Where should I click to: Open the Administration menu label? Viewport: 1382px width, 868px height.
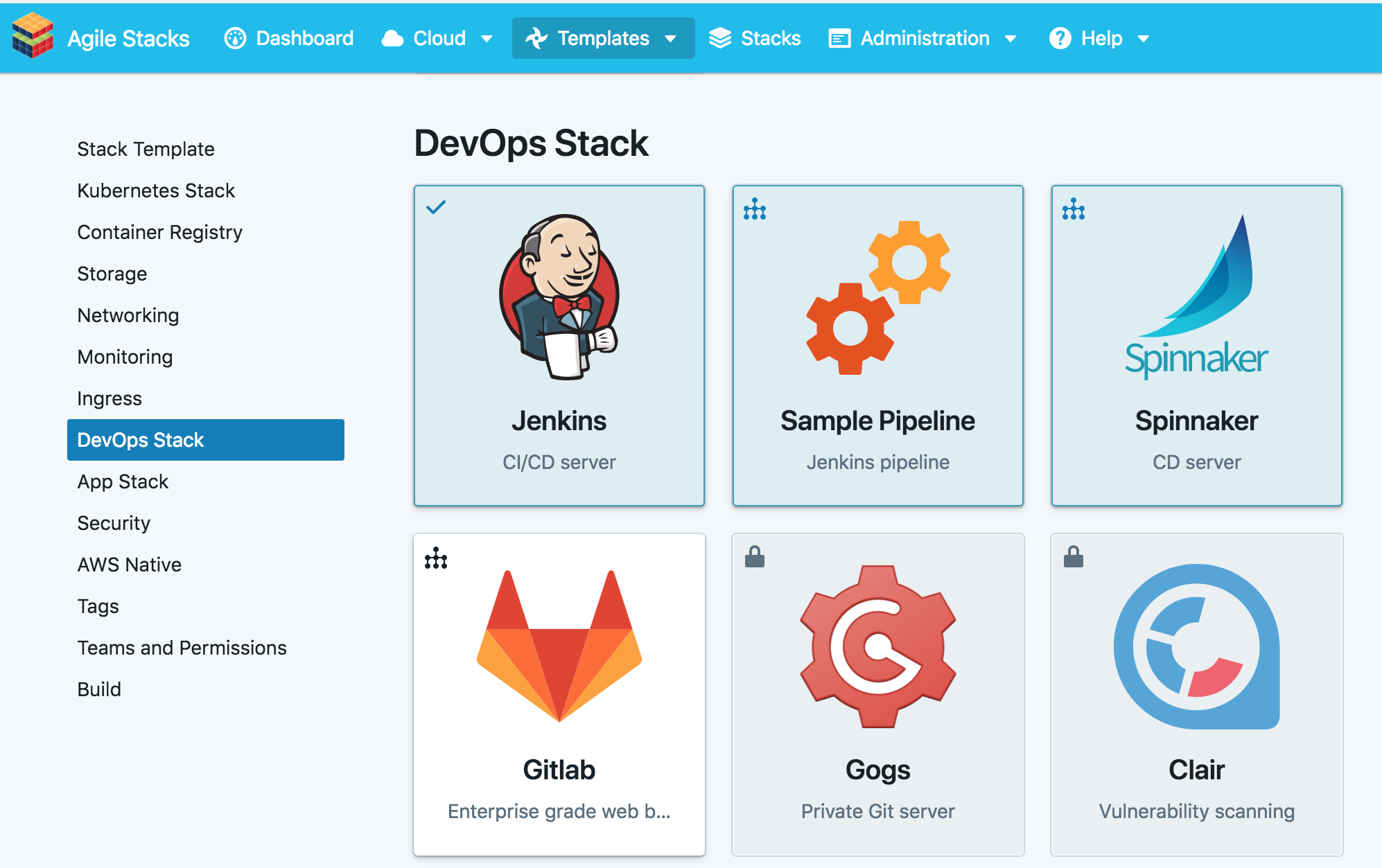(x=925, y=38)
